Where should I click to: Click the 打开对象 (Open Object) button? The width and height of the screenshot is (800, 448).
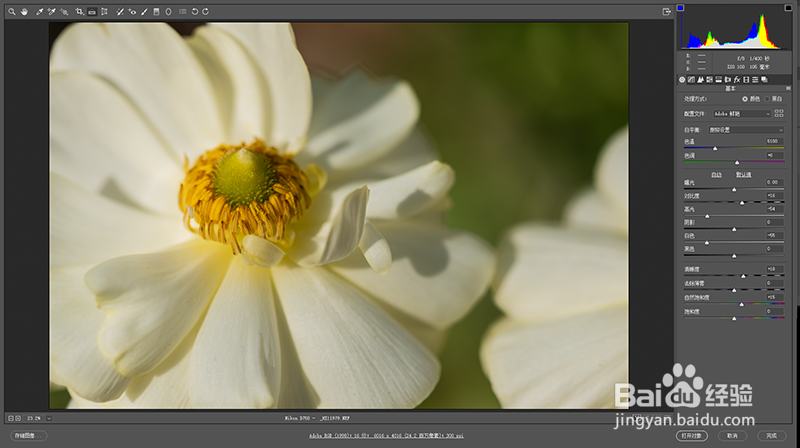pyautogui.click(x=692, y=436)
